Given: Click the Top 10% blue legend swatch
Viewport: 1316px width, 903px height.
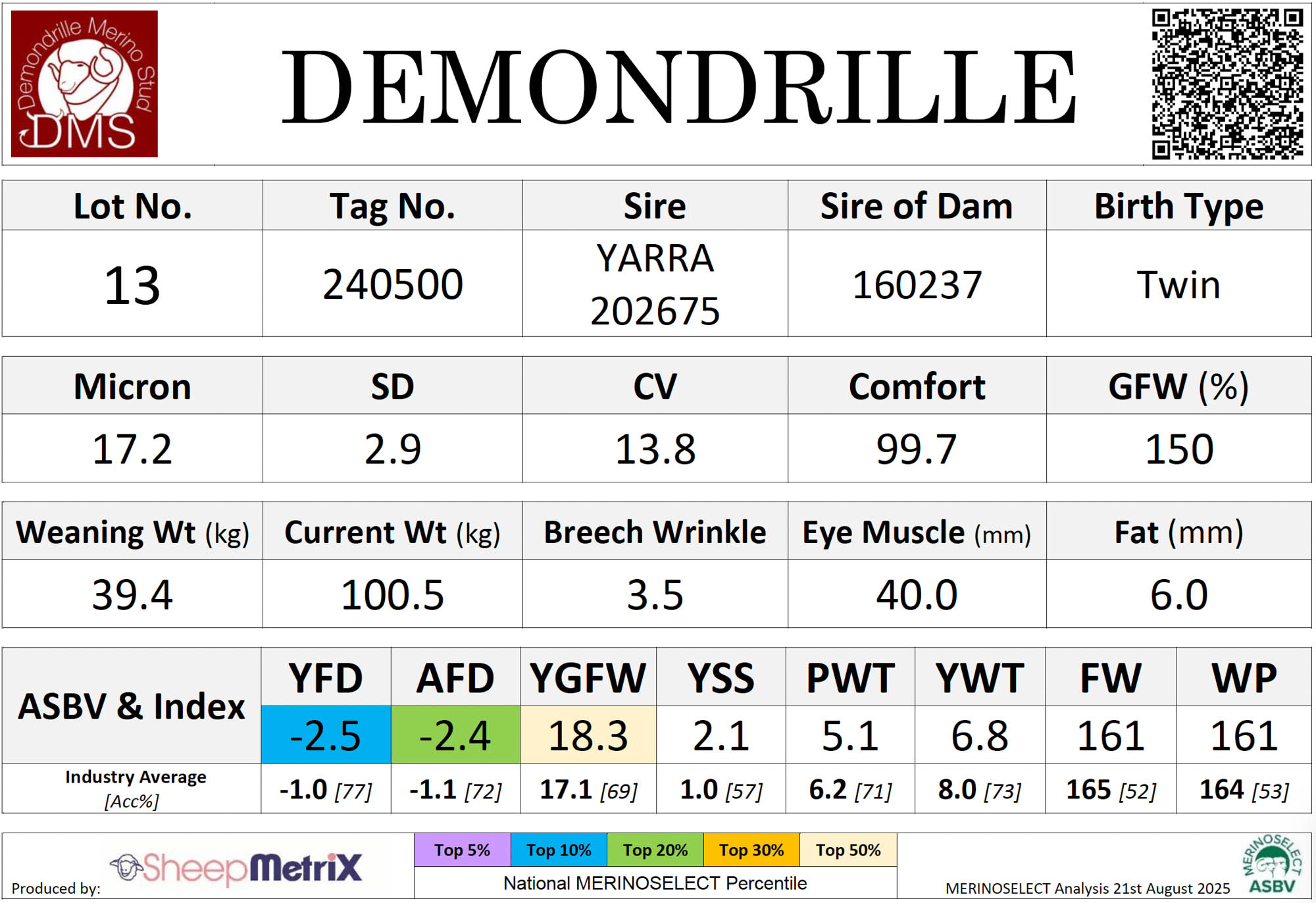Looking at the screenshot, I should click(x=559, y=850).
